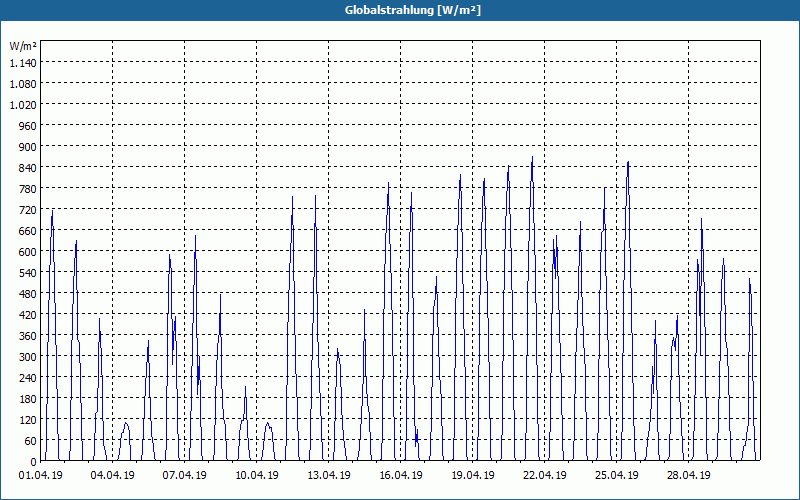Click the 780 y-axis label
This screenshot has width=800, height=500.
coord(29,189)
